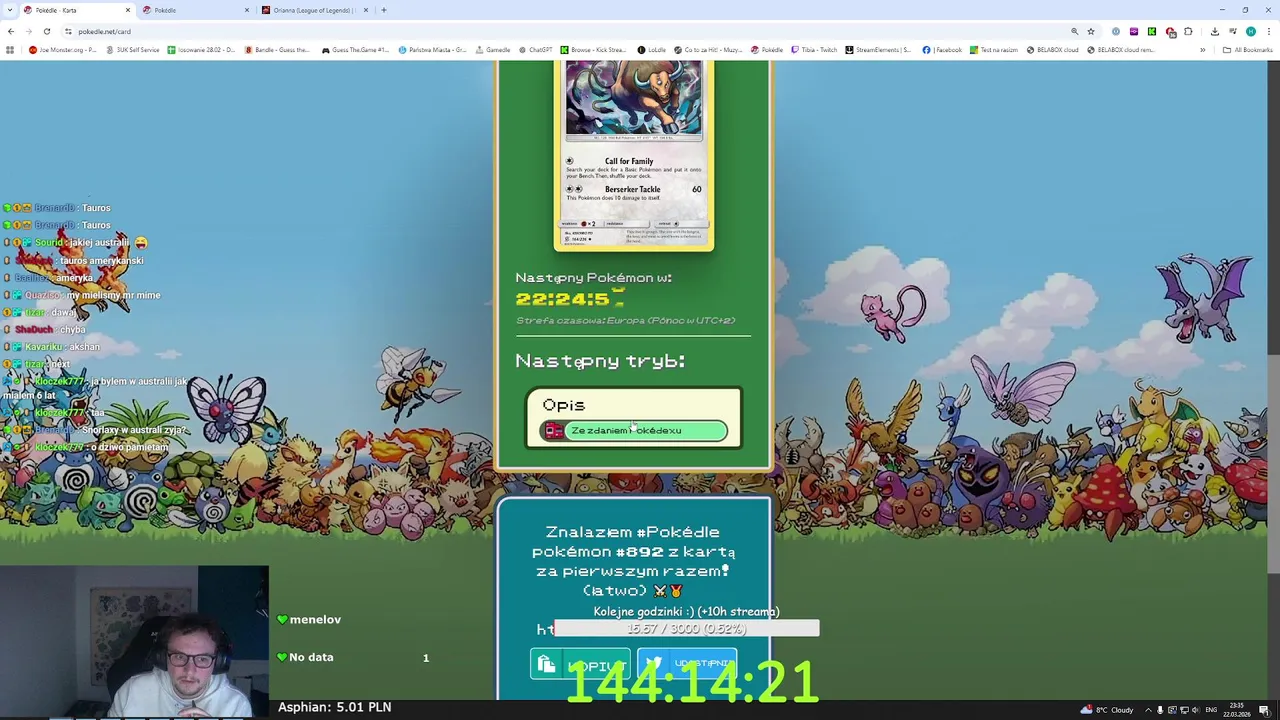The width and height of the screenshot is (1280, 720).
Task: Open the Apps grid in bookmarks bar
Action: [x=10, y=50]
